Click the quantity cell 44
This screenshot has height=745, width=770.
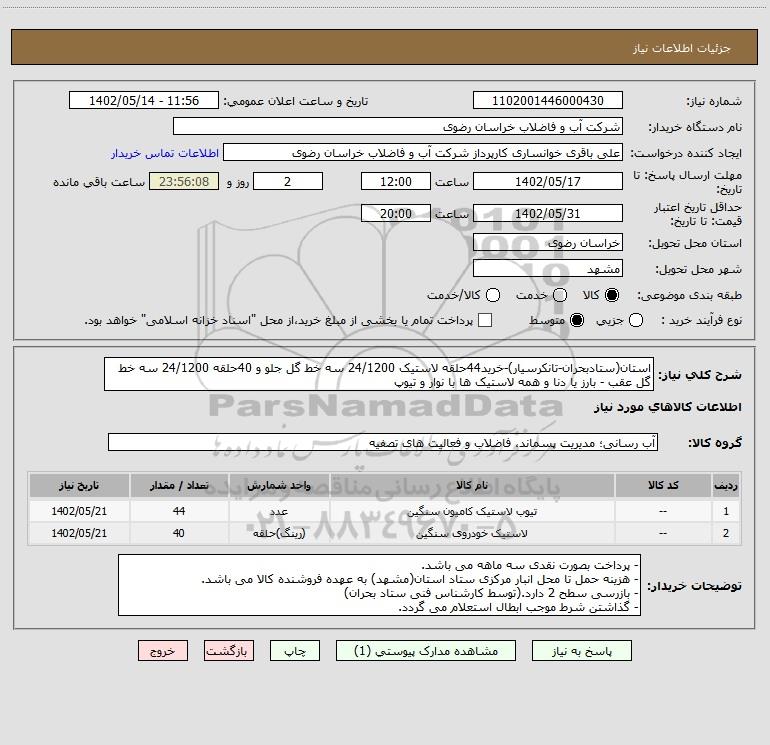(x=179, y=511)
